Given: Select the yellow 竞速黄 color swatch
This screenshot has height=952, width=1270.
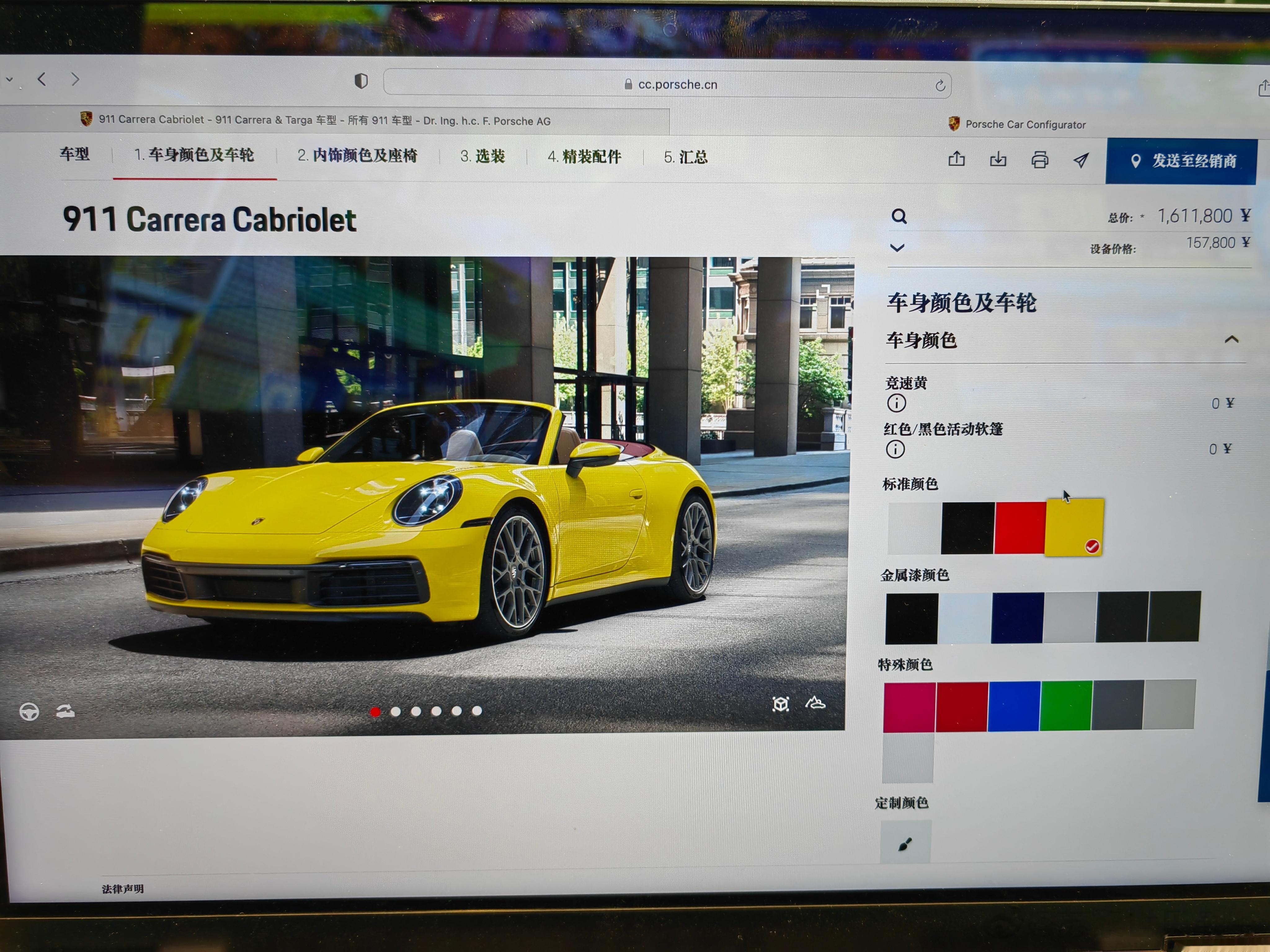Looking at the screenshot, I should coord(1074,527).
